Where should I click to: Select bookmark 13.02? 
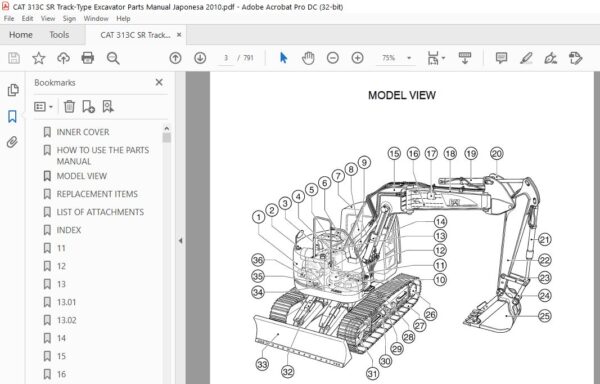(x=66, y=320)
